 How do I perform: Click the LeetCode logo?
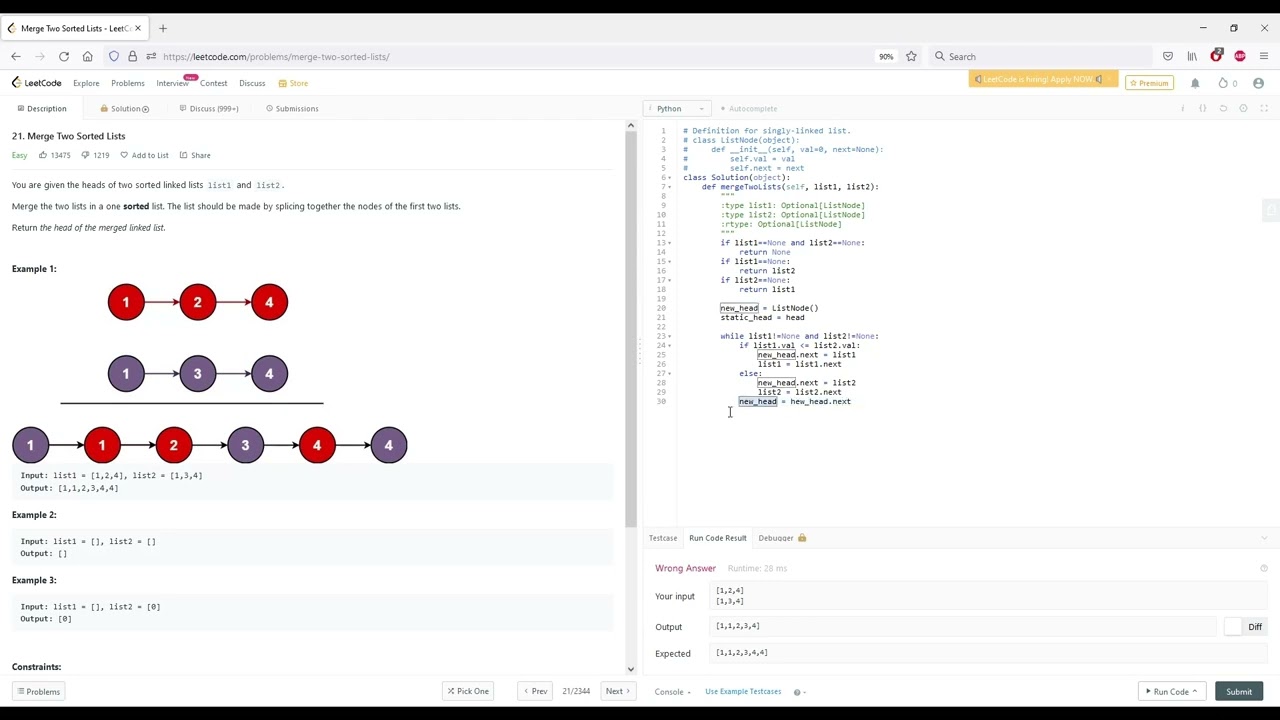pos(37,83)
